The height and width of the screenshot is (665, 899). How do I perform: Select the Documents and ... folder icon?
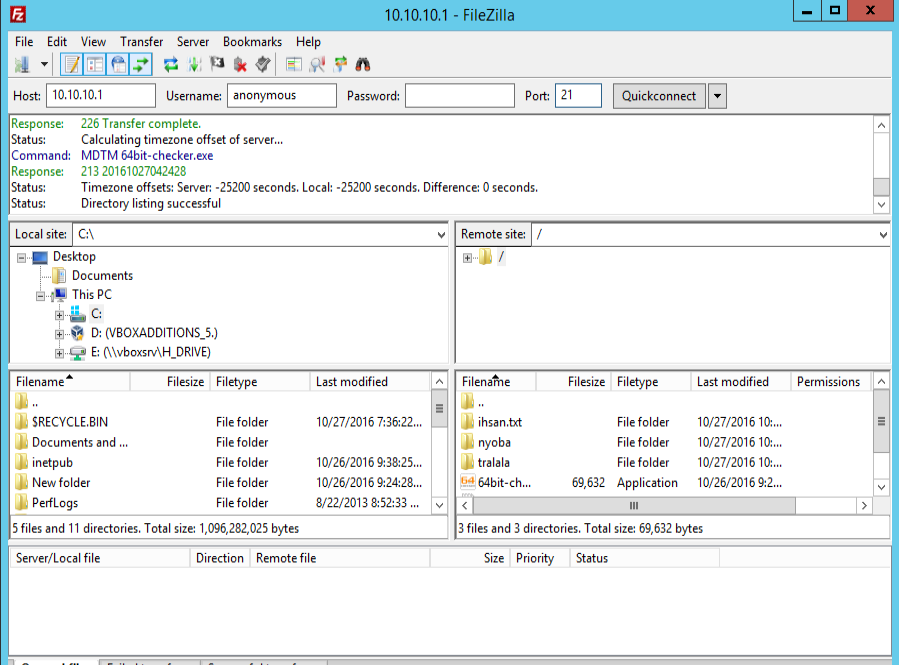click(x=21, y=442)
